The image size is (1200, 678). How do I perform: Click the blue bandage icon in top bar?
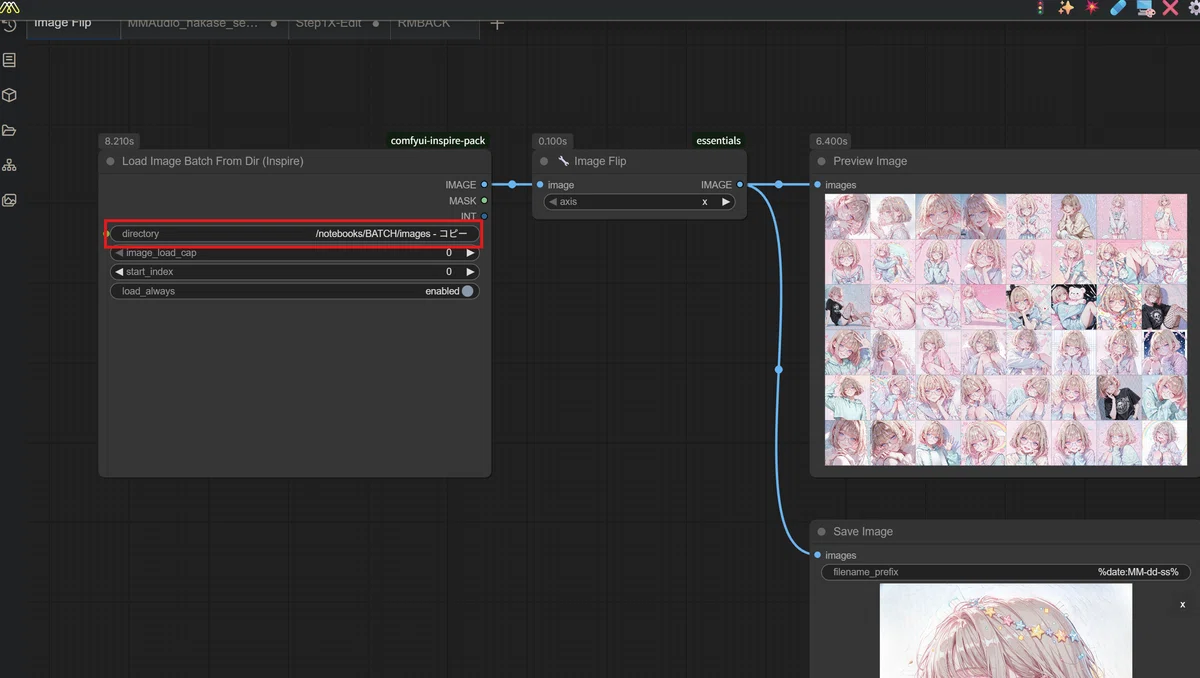(x=1118, y=8)
